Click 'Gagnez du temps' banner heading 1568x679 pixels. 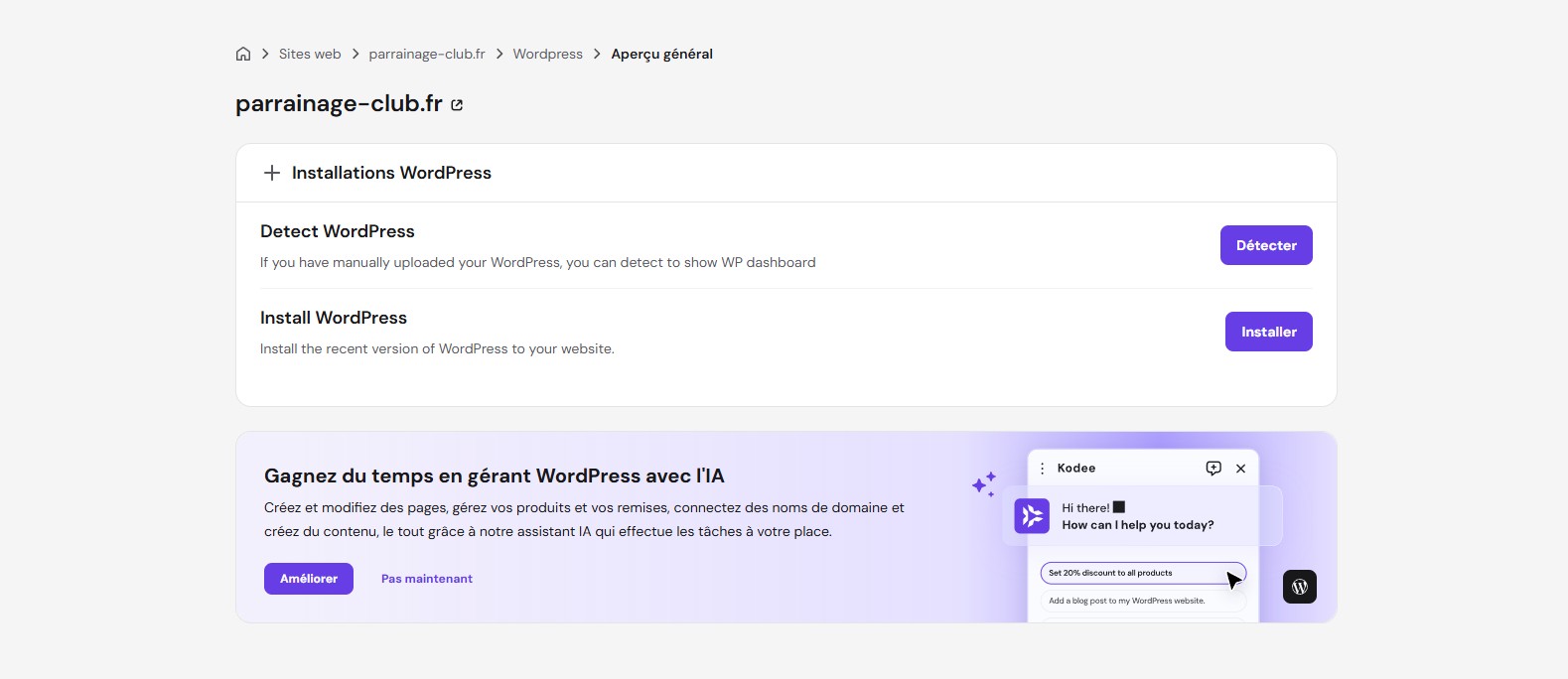tap(495, 475)
